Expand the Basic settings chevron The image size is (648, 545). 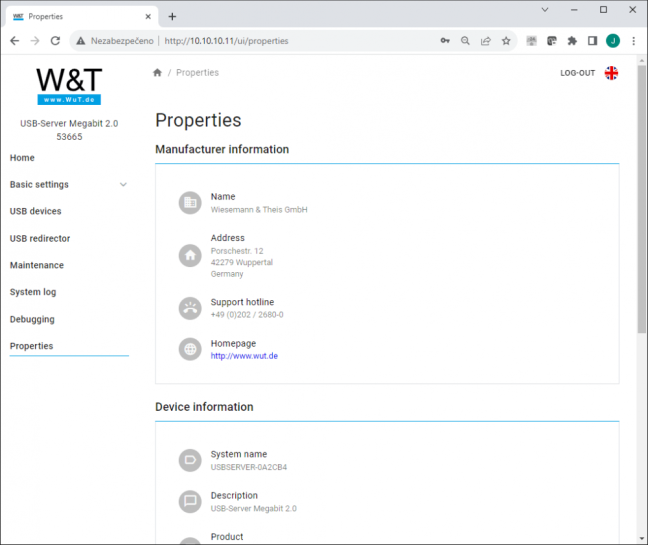[x=123, y=184]
